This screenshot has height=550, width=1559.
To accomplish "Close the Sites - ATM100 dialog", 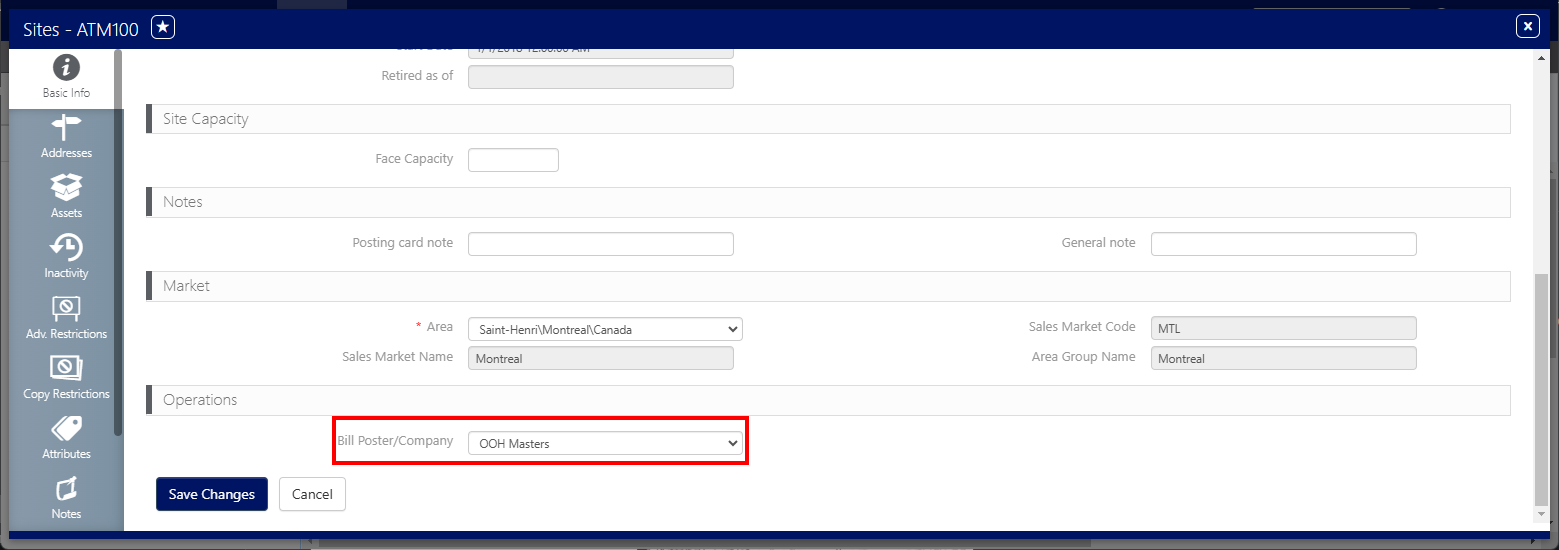I will [1527, 27].
